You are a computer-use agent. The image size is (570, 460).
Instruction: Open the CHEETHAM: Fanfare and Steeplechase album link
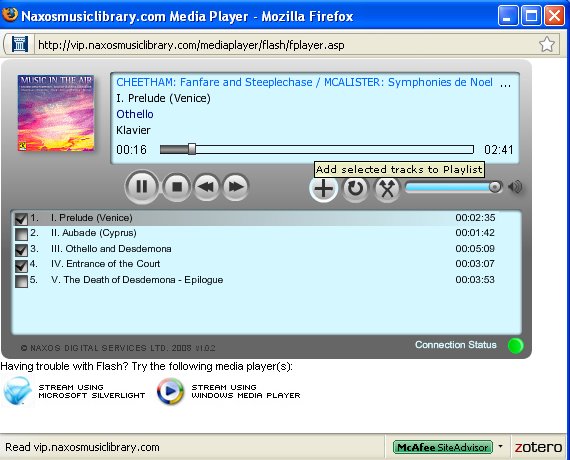(305, 82)
